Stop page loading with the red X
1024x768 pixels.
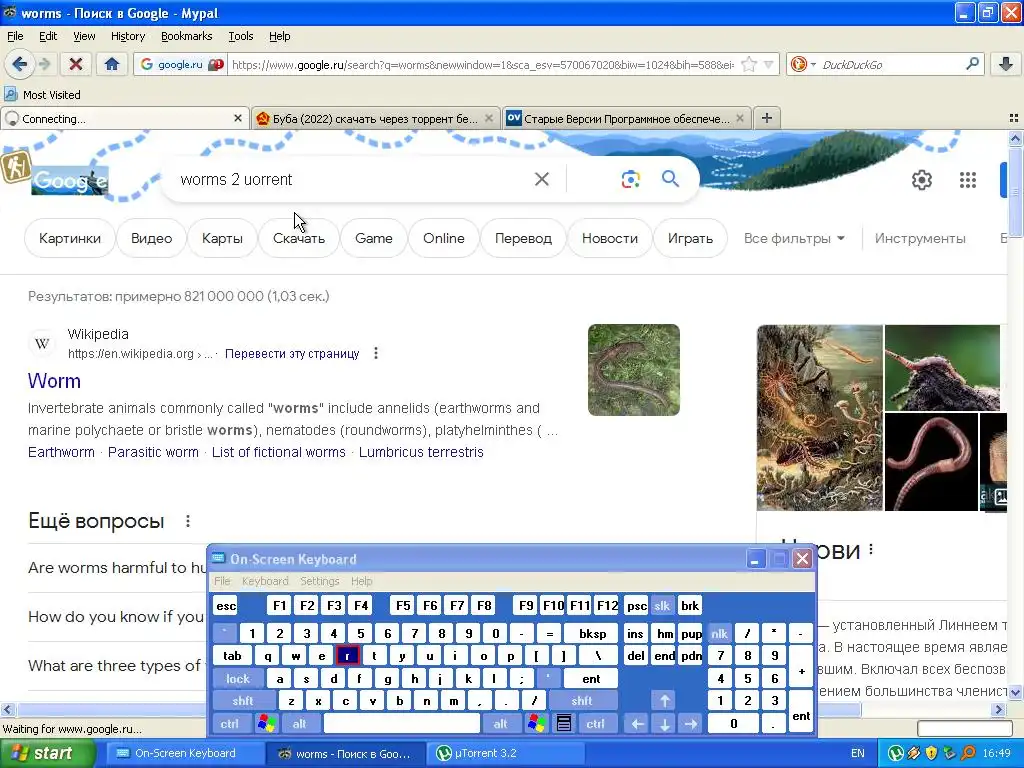click(76, 64)
